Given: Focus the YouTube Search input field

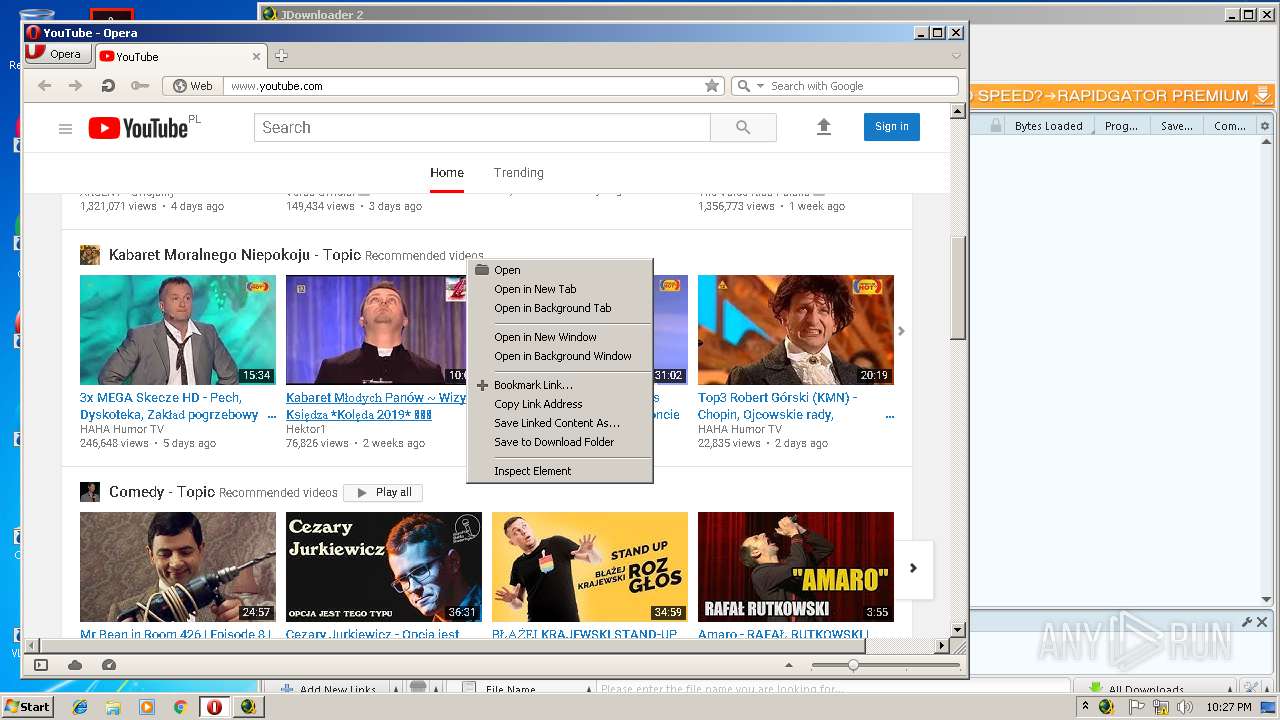Looking at the screenshot, I should 482,127.
